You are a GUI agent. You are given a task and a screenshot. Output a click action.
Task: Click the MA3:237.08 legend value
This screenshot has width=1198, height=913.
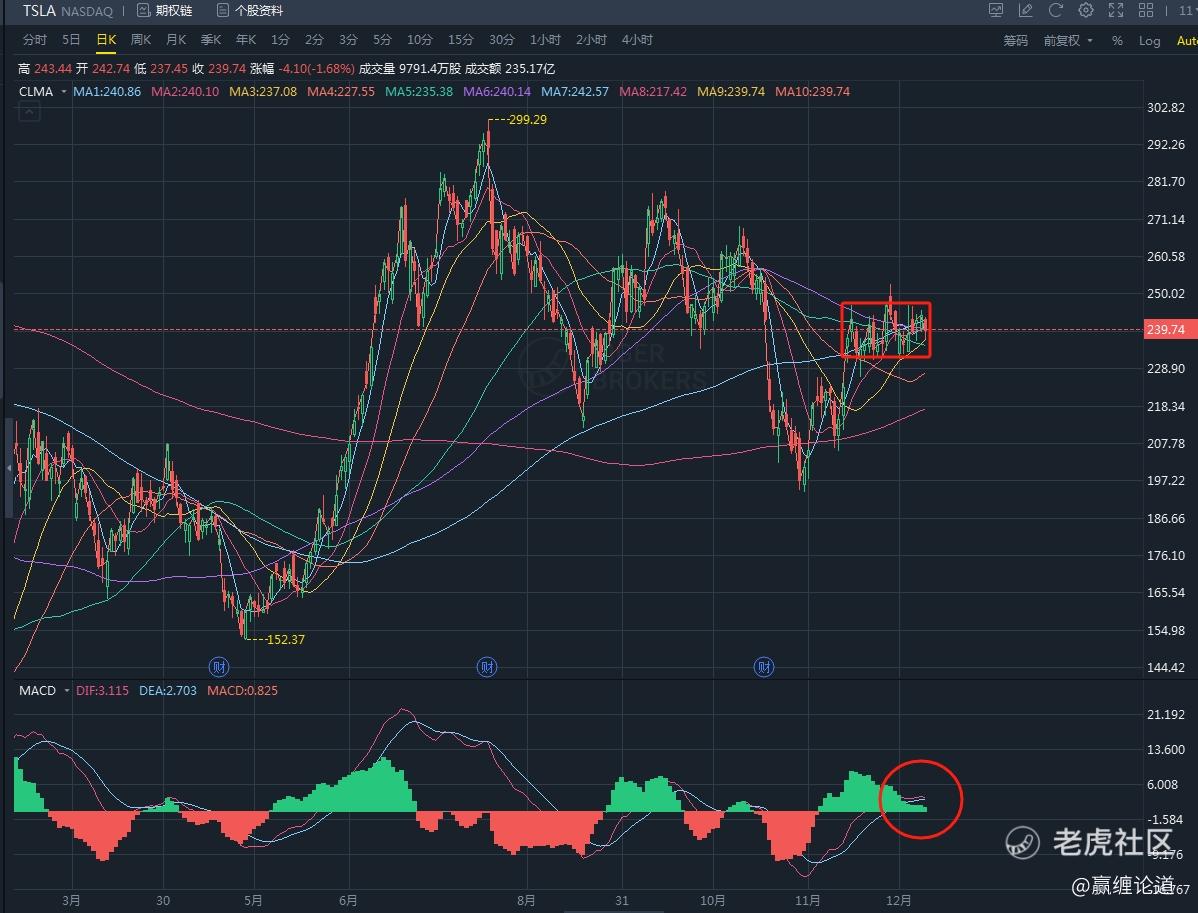[263, 92]
